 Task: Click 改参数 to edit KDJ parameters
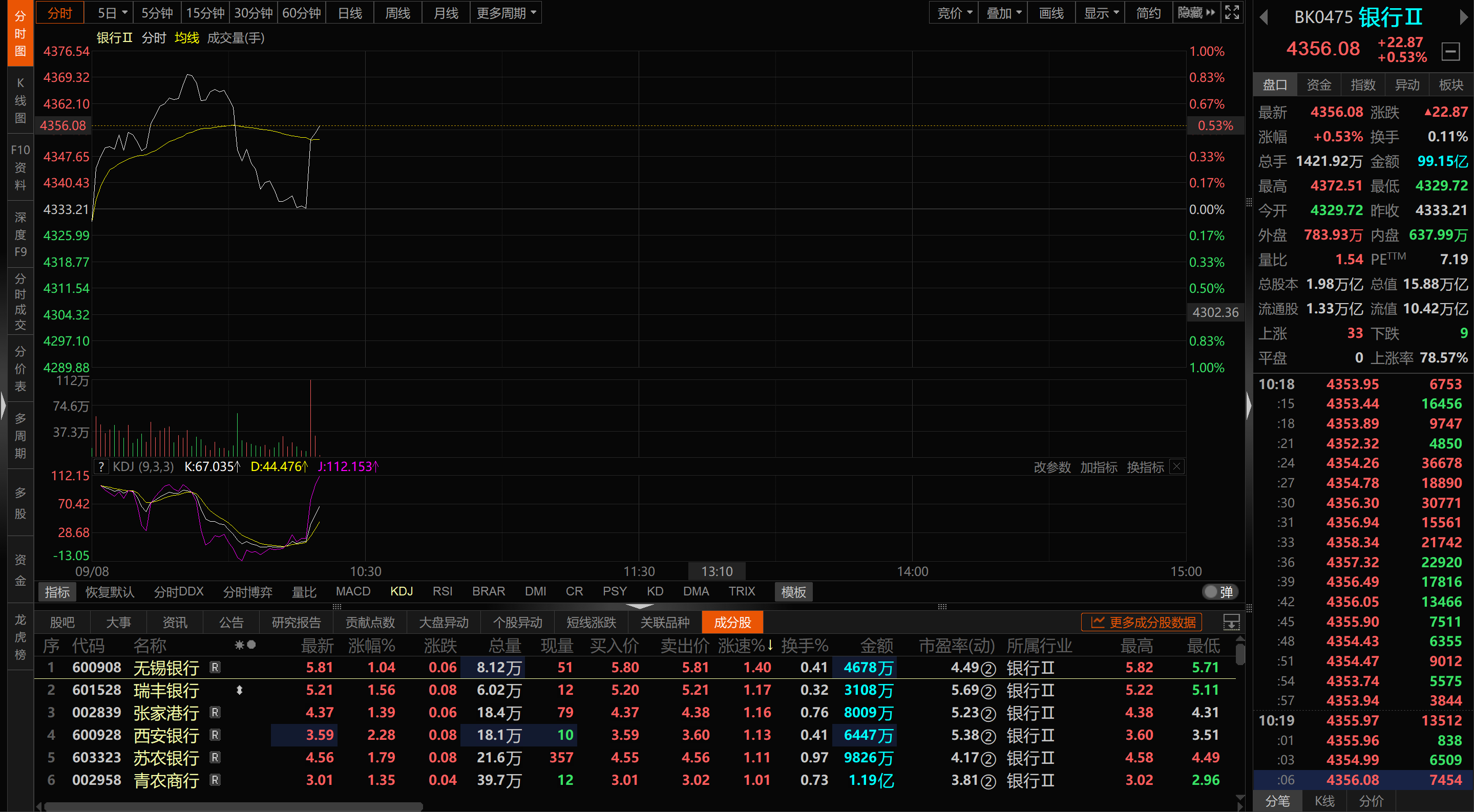(1051, 467)
